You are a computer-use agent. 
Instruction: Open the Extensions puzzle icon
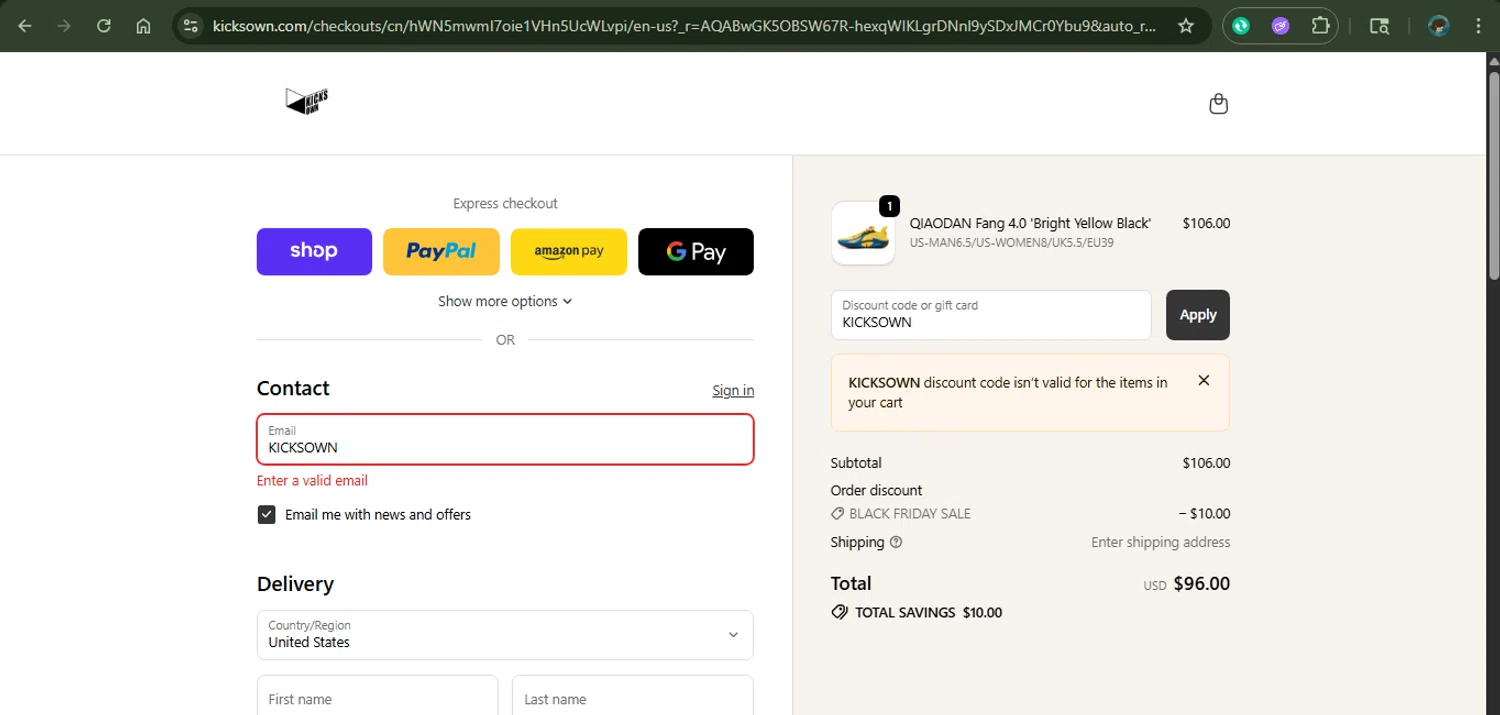click(x=1321, y=26)
